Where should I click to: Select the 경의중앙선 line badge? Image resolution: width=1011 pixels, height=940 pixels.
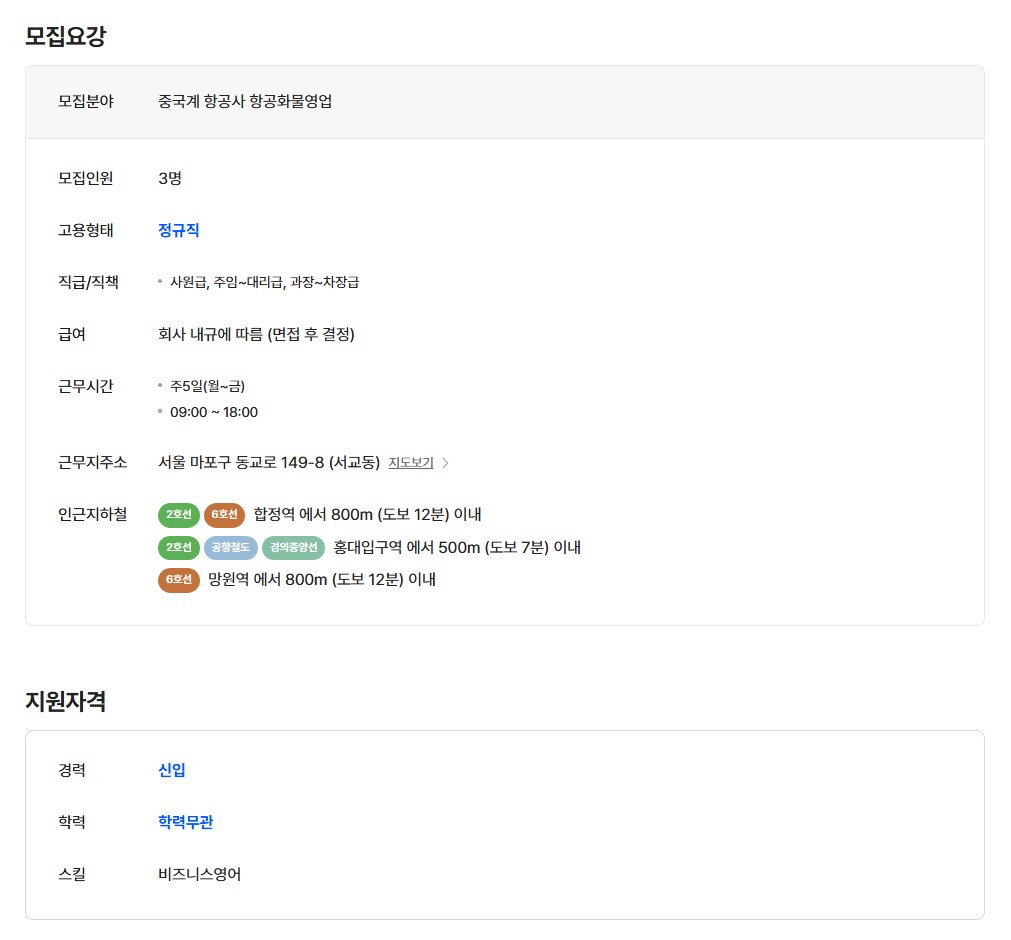[293, 547]
